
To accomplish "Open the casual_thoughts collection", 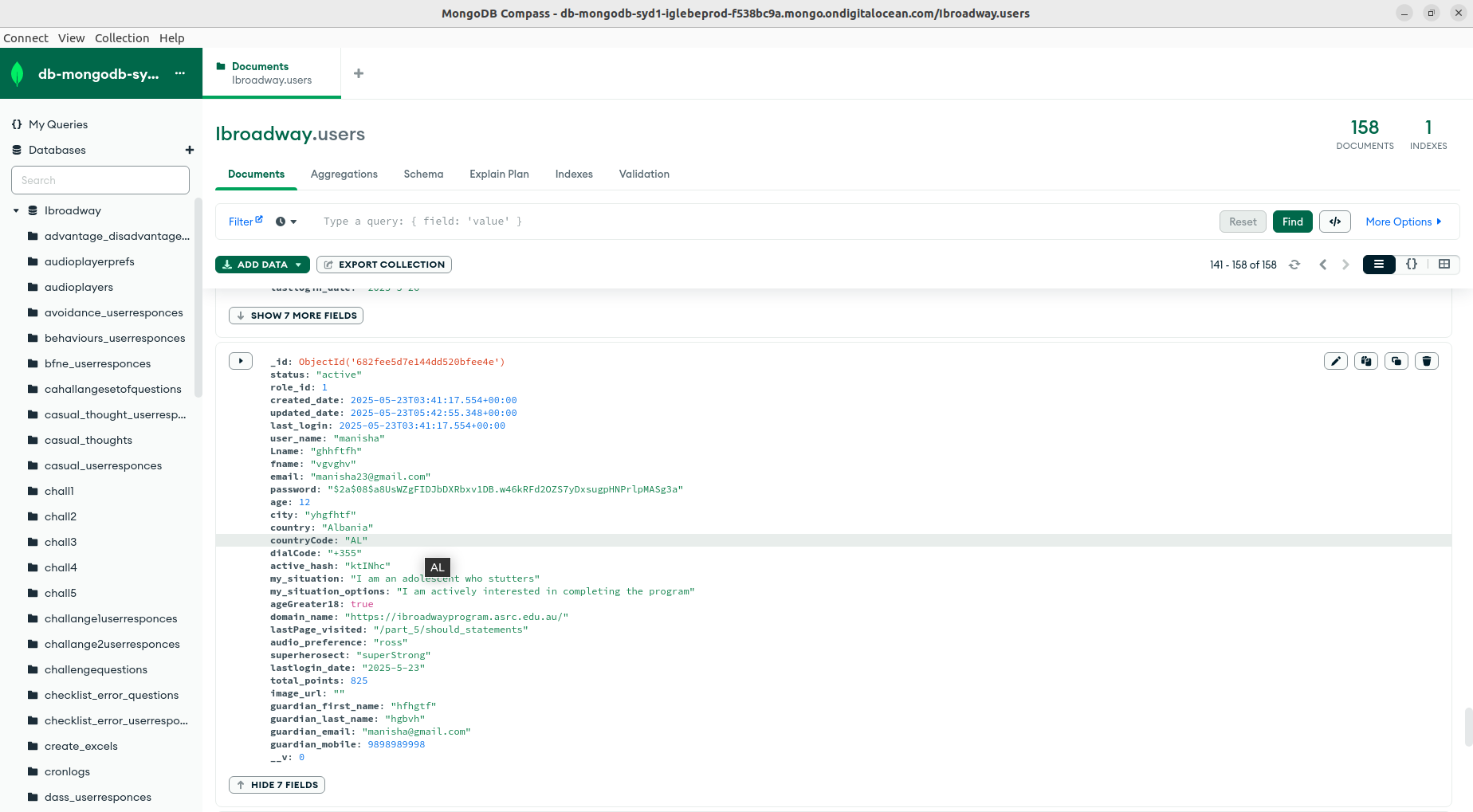I will 88,440.
